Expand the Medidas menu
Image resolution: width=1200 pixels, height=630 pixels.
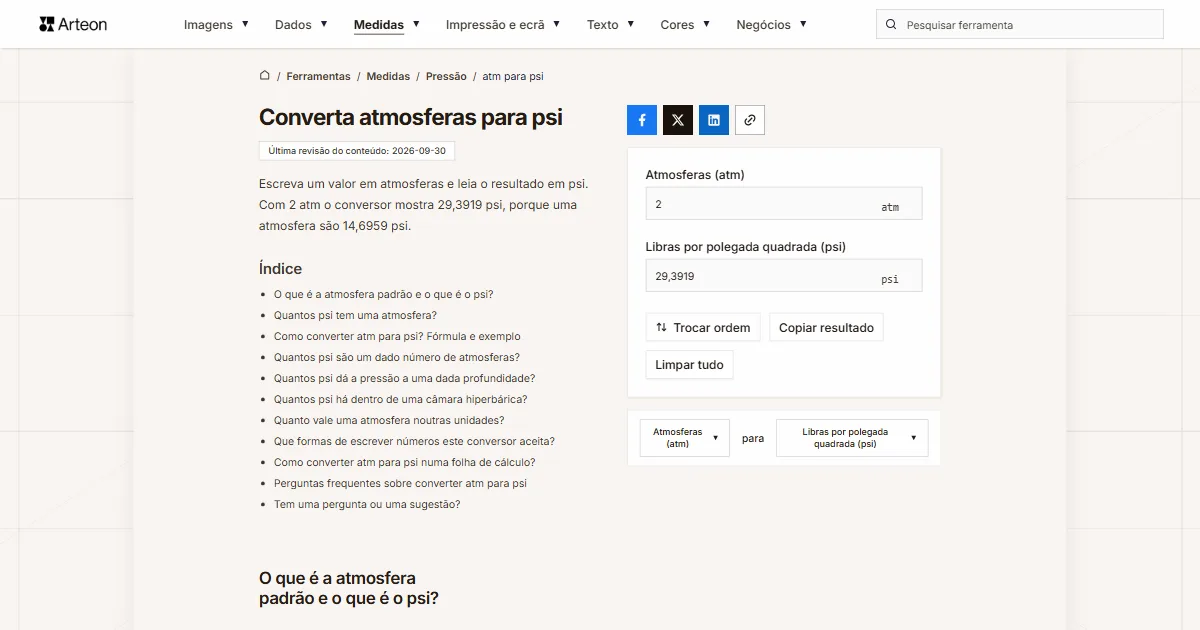click(x=387, y=25)
